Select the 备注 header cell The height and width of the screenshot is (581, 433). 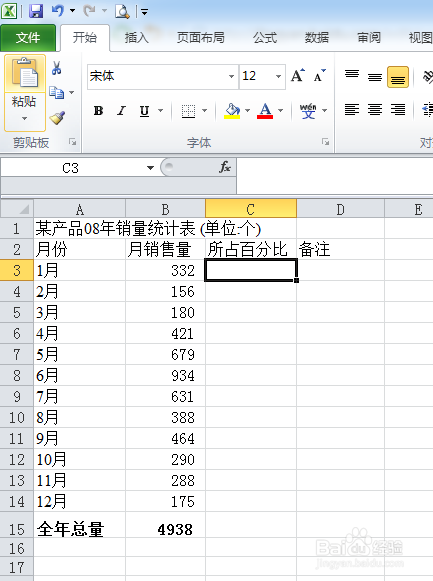(x=340, y=249)
